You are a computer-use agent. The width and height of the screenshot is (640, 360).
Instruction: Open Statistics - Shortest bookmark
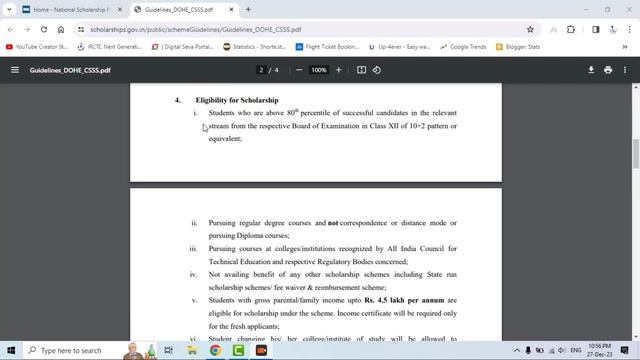254,47
